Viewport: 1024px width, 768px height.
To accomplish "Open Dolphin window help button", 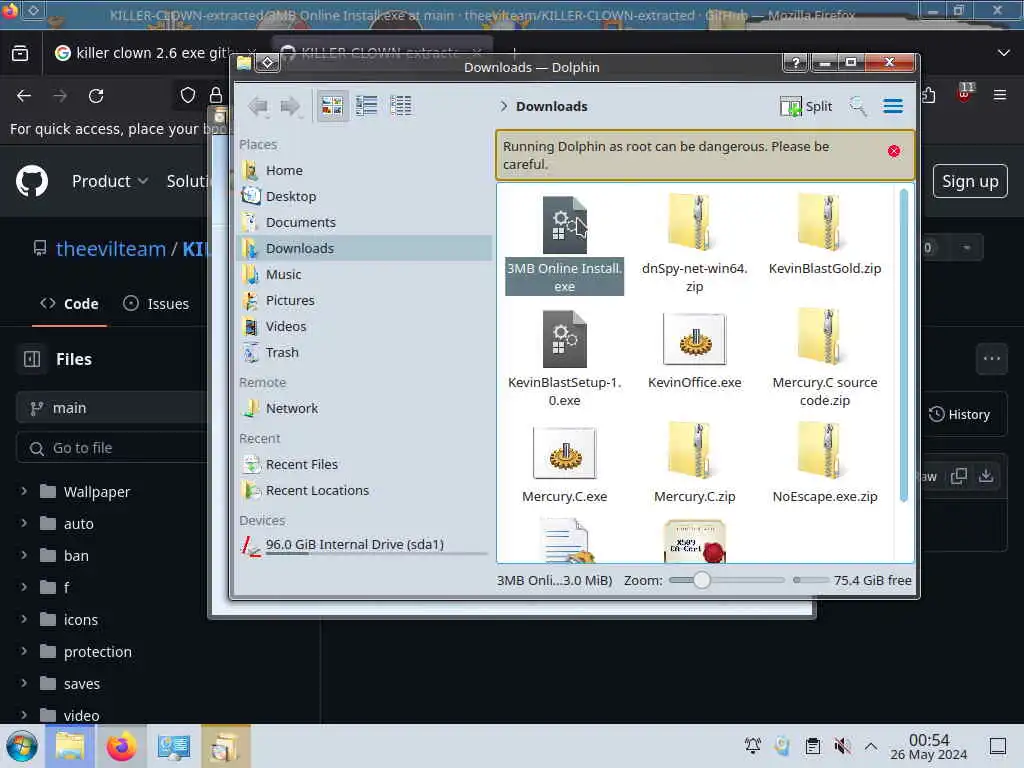I will 795,63.
